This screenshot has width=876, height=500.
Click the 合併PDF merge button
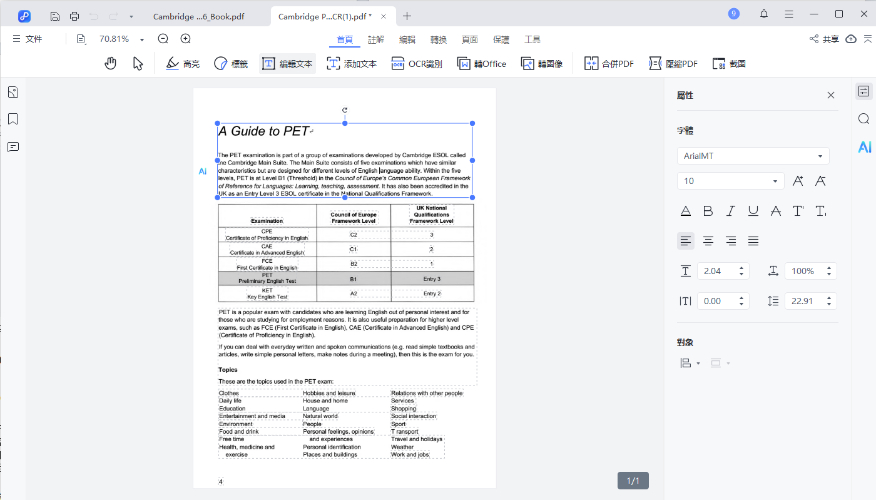coord(609,63)
